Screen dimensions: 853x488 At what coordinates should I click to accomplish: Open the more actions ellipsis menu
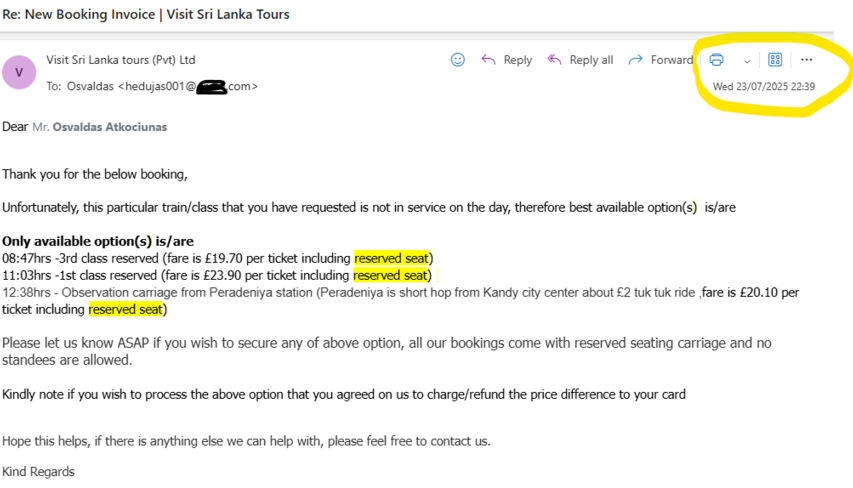[807, 60]
